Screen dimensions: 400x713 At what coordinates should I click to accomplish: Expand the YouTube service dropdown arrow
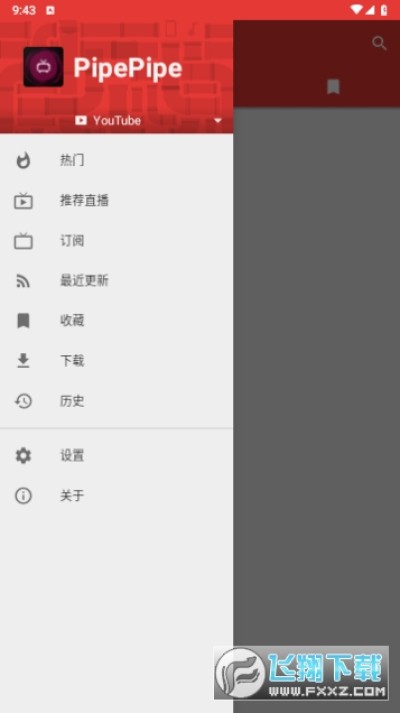click(218, 121)
